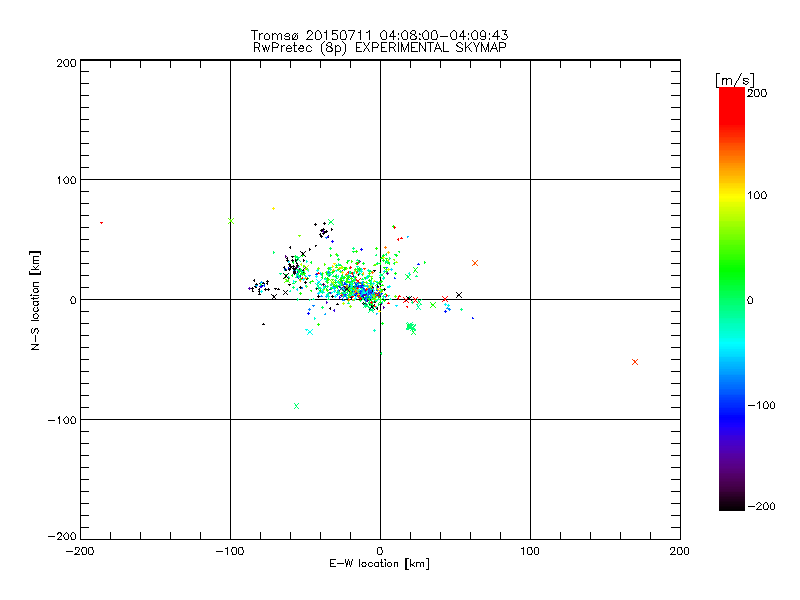The width and height of the screenshot is (800, 600).
Task: Click the x-axis tick label '200'
Action: [x=680, y=551]
